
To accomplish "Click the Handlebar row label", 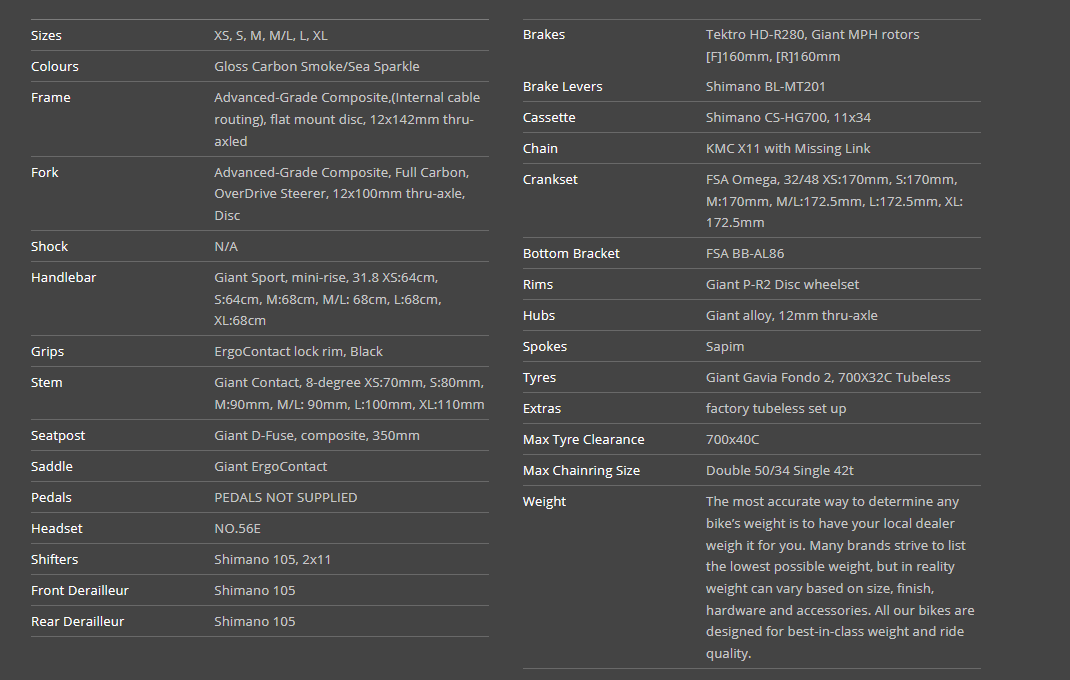I will coord(63,277).
